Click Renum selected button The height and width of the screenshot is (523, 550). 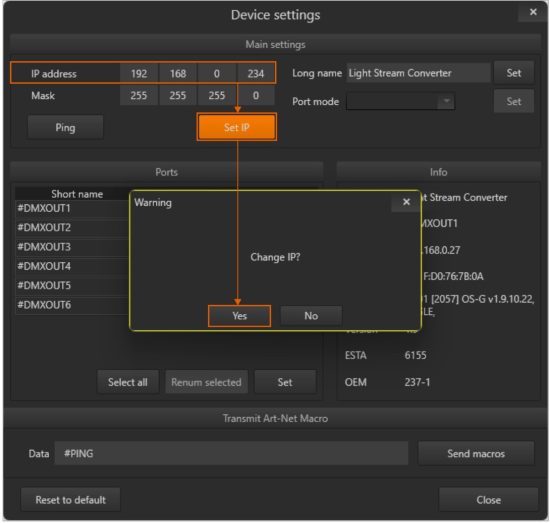[x=206, y=382]
